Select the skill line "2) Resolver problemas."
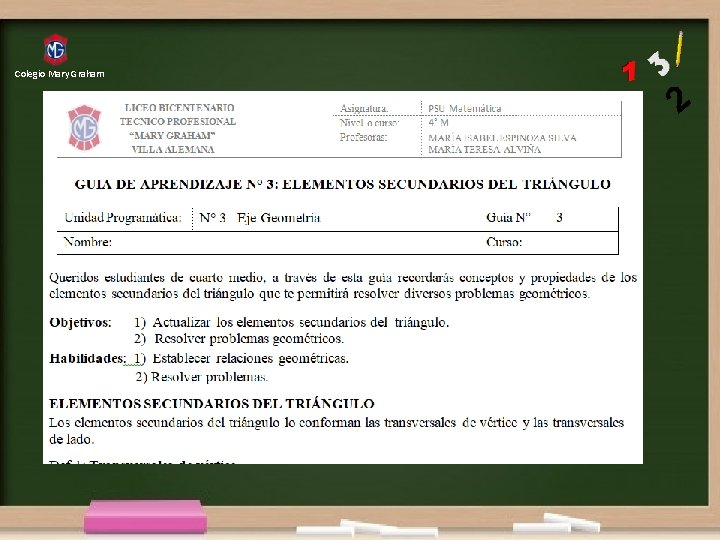720x540 pixels. (202, 377)
